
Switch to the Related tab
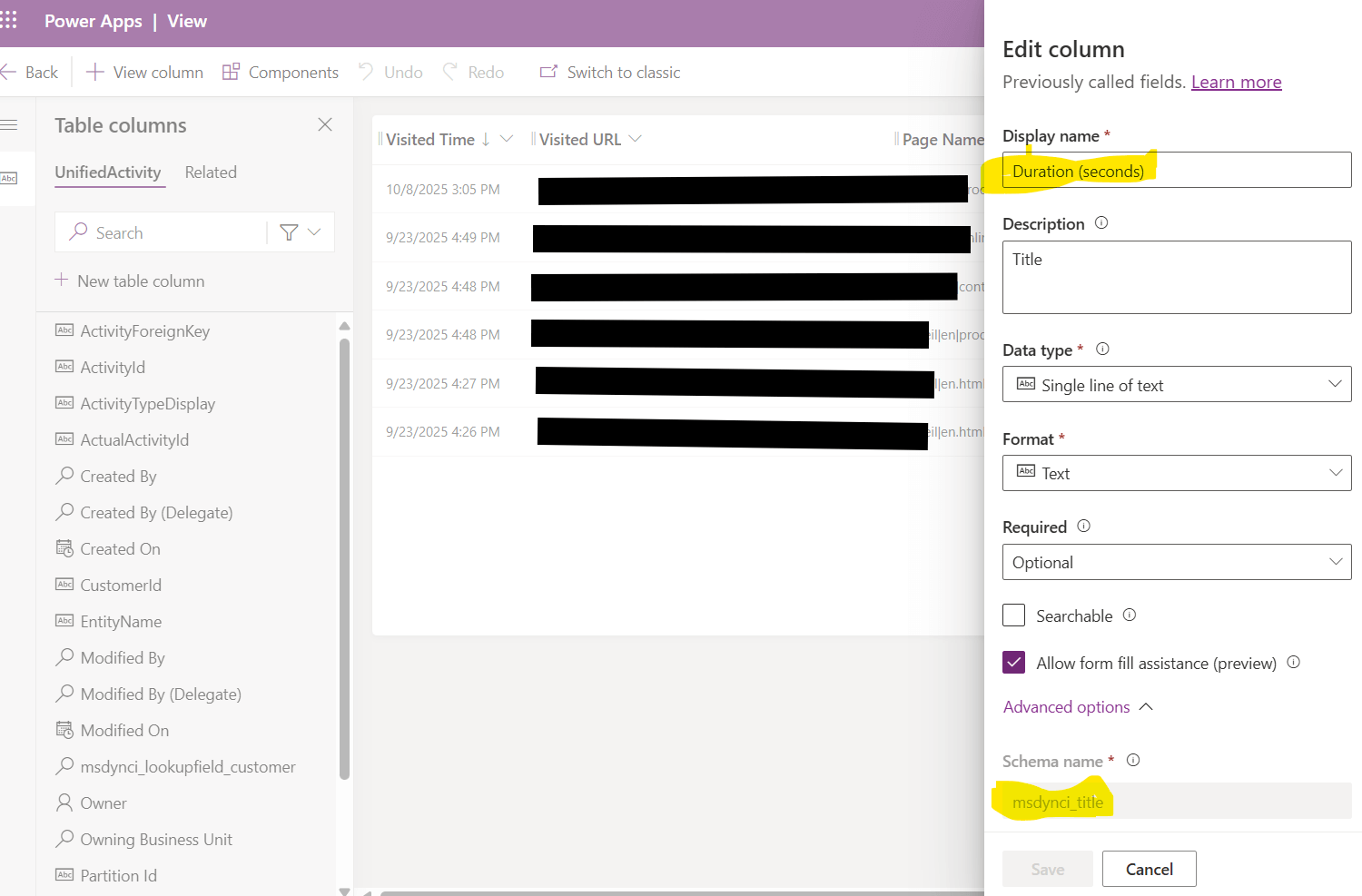(x=211, y=172)
